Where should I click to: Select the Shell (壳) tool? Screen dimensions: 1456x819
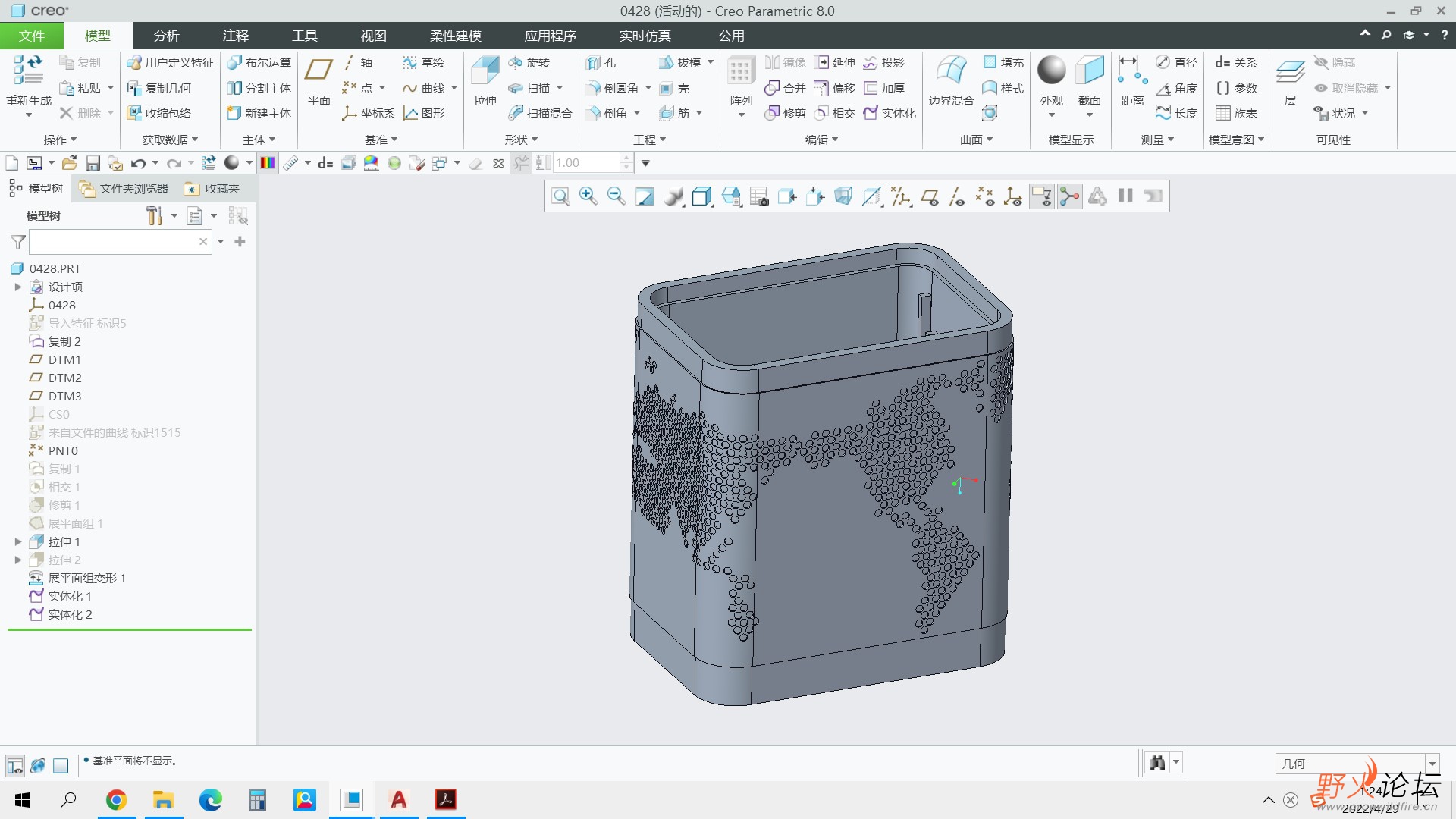(x=674, y=88)
